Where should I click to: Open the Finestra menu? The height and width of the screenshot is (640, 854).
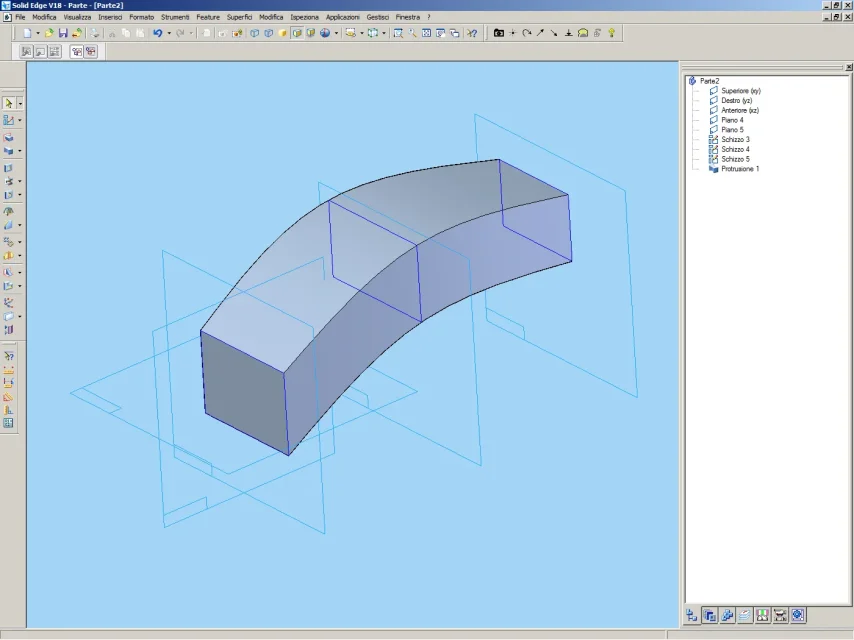pos(408,17)
